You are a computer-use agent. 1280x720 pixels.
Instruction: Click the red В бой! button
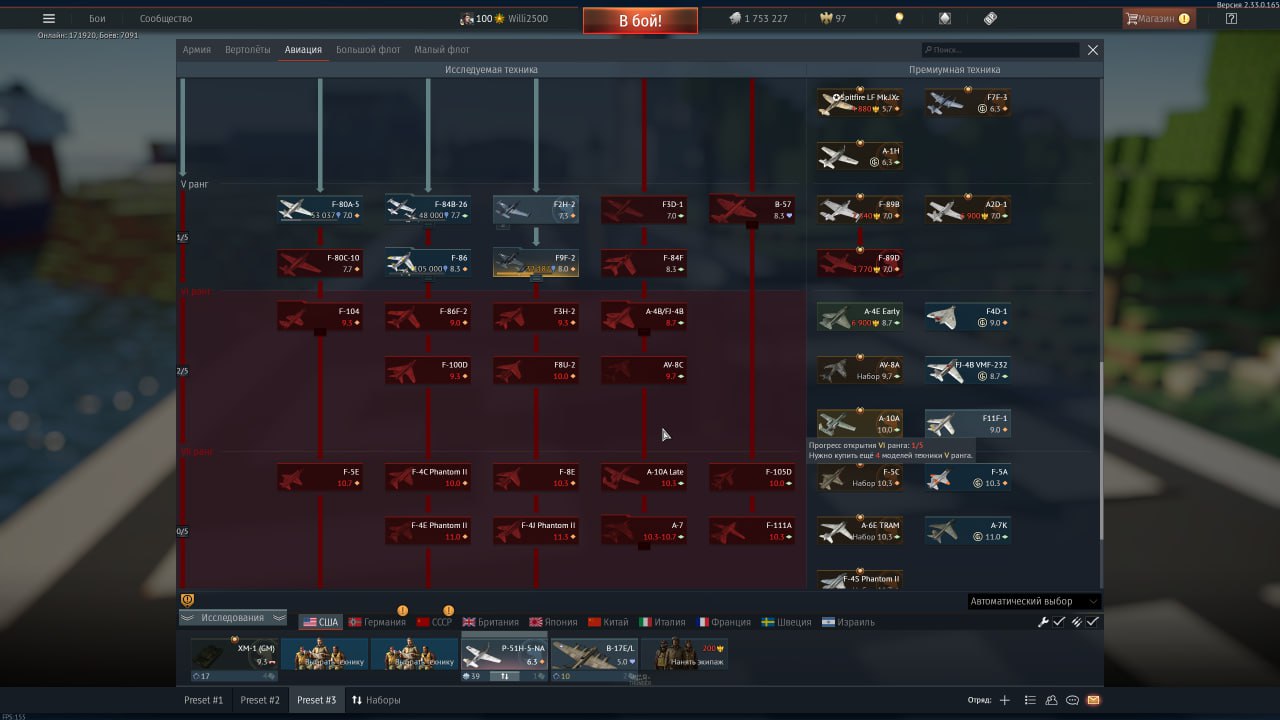[x=640, y=20]
